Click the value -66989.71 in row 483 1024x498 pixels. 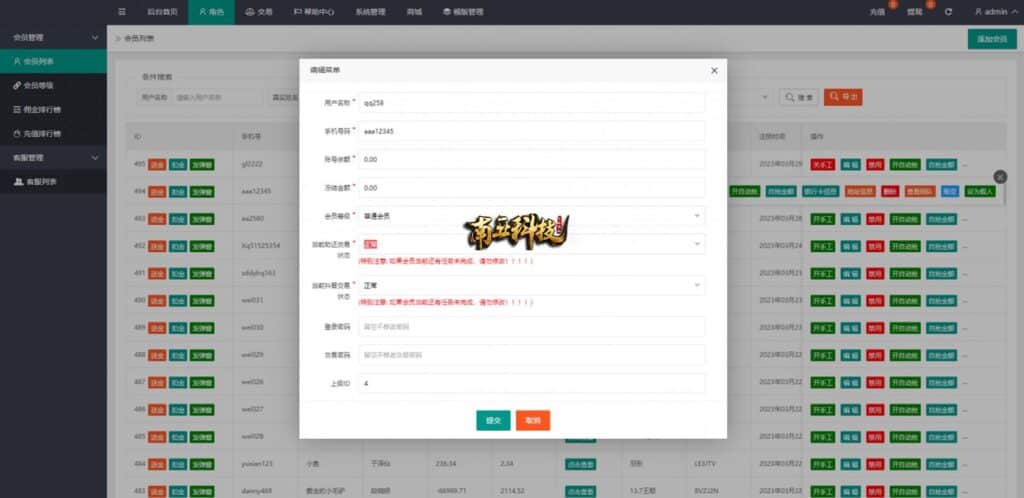click(452, 491)
